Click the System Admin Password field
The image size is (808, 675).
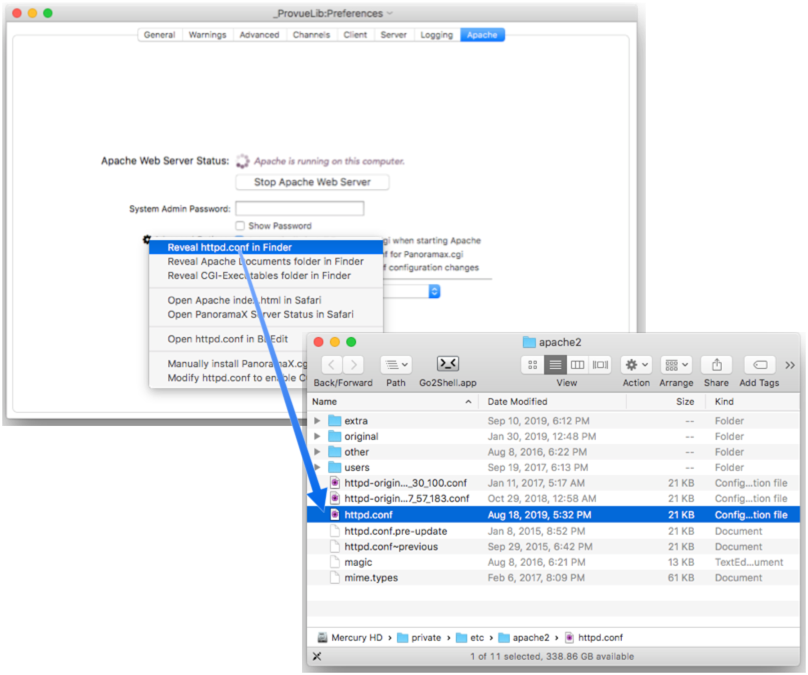[300, 208]
